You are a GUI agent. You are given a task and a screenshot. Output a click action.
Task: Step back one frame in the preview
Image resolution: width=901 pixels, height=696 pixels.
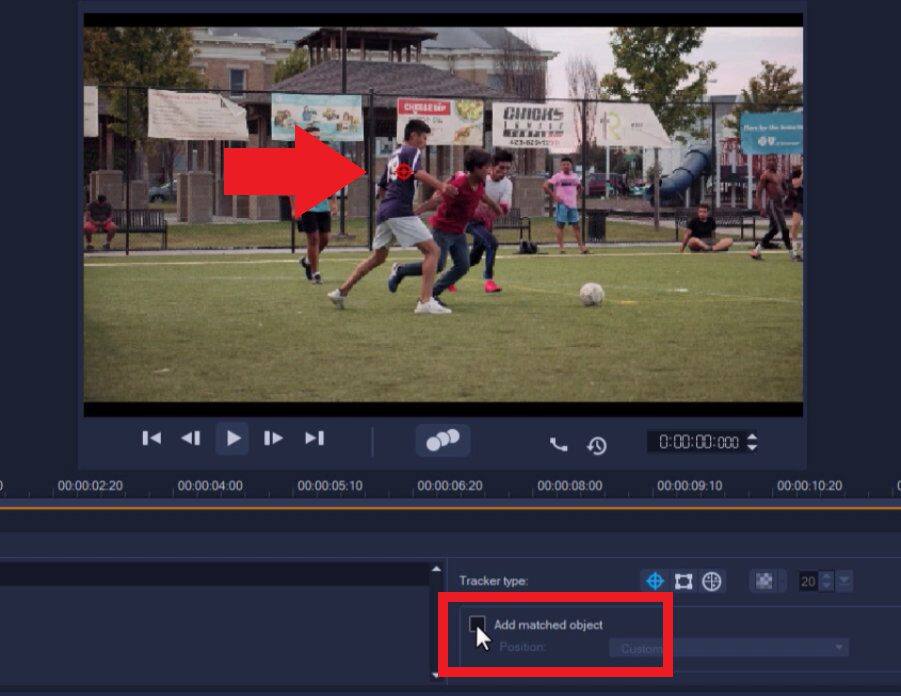click(192, 437)
